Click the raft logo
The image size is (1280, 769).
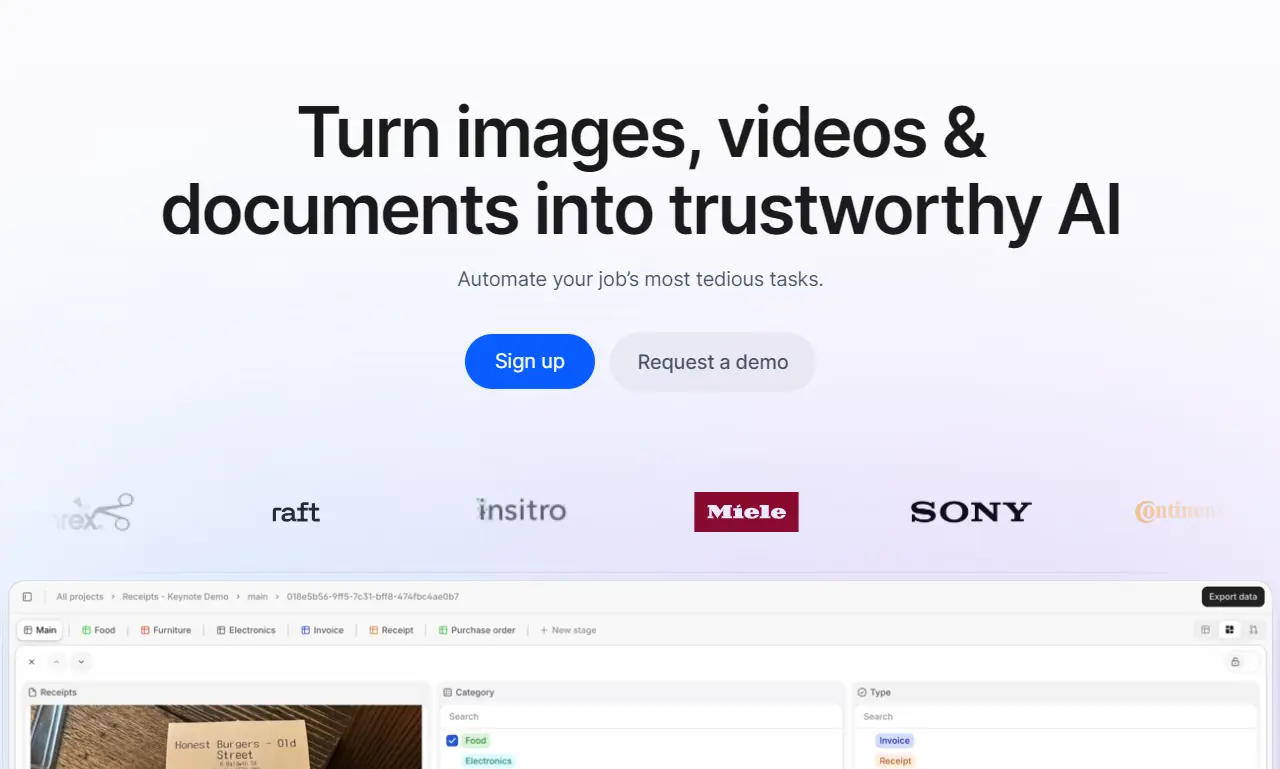(x=296, y=513)
